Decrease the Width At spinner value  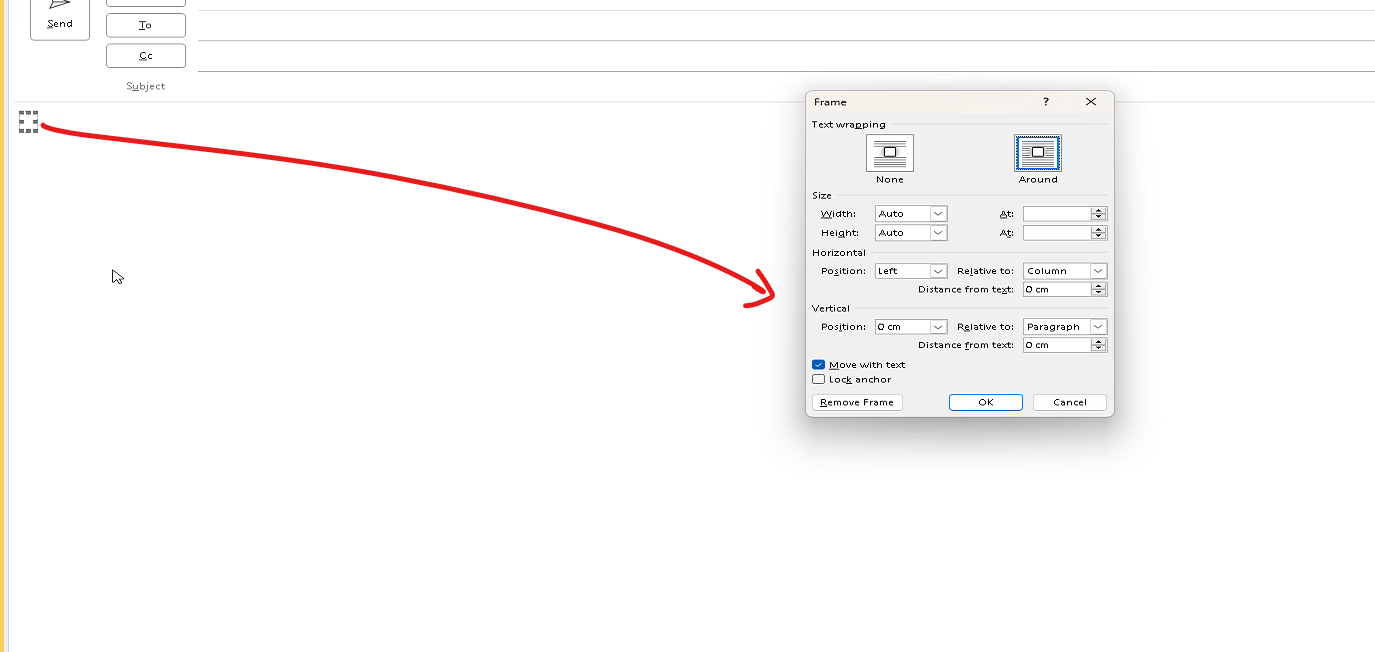pos(1099,218)
